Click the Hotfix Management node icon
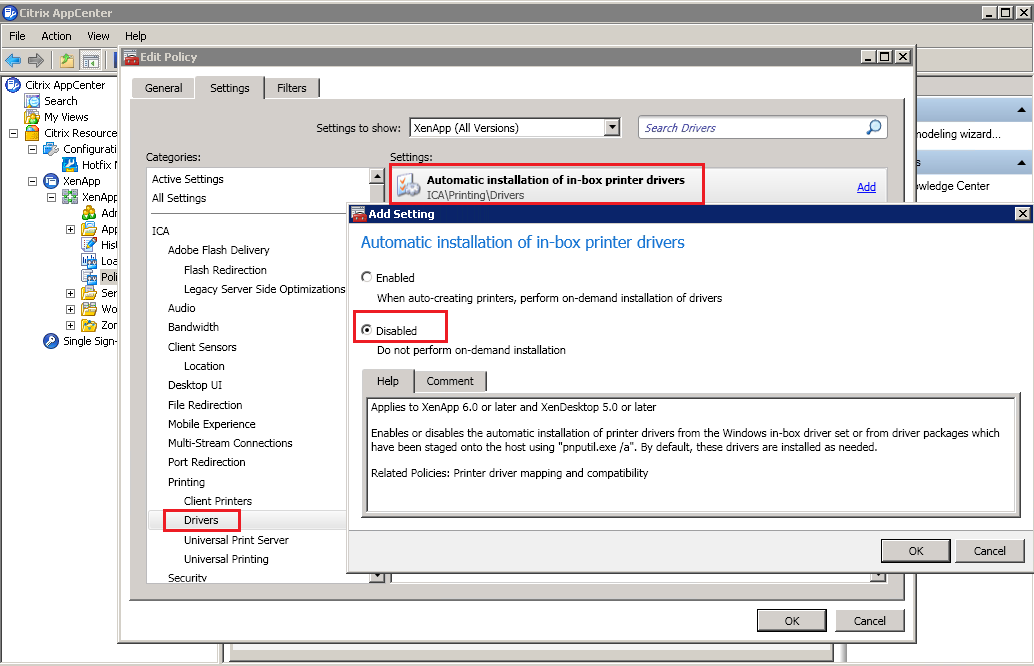 tap(68, 163)
